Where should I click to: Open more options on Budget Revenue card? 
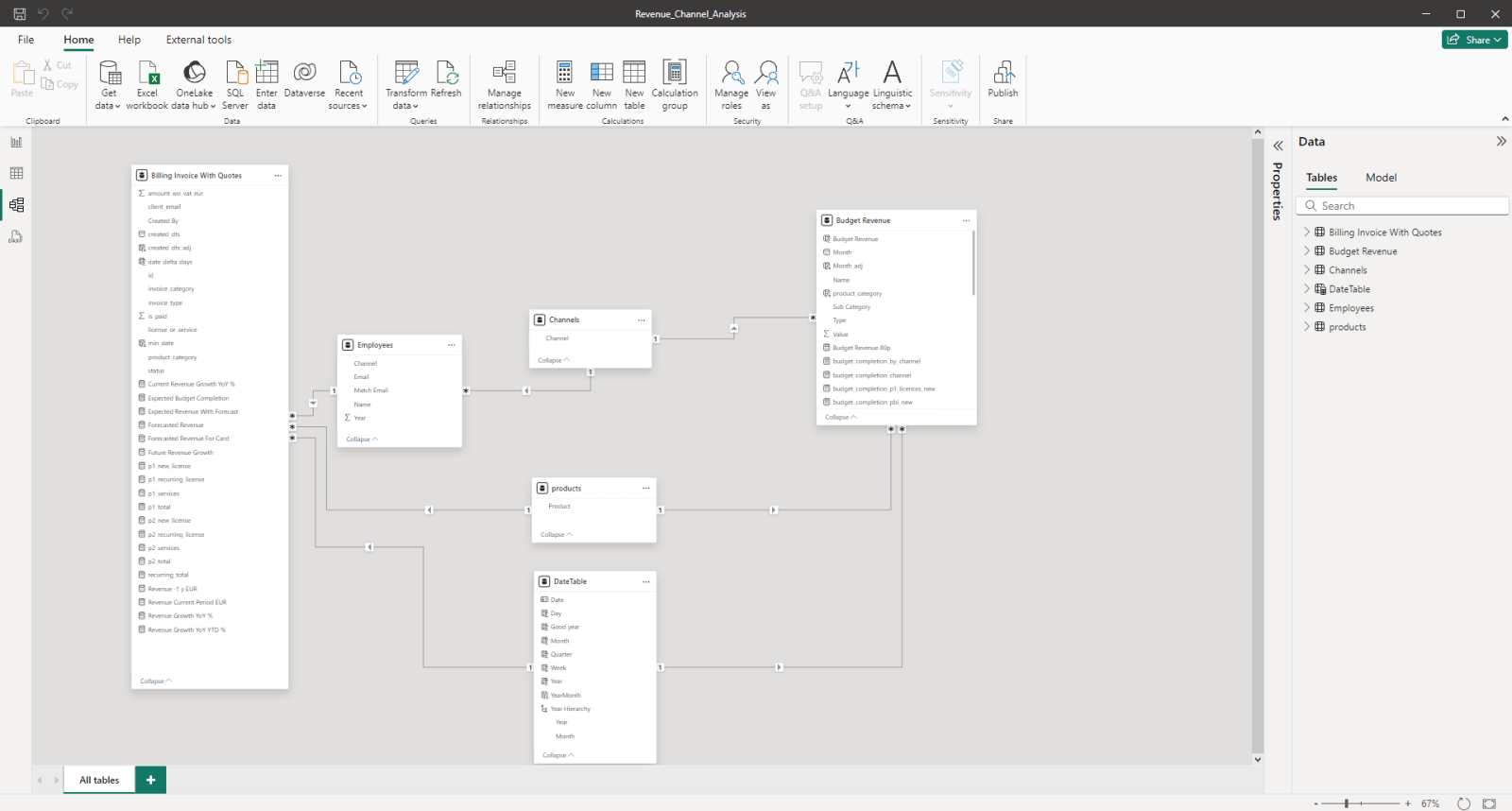click(x=966, y=220)
